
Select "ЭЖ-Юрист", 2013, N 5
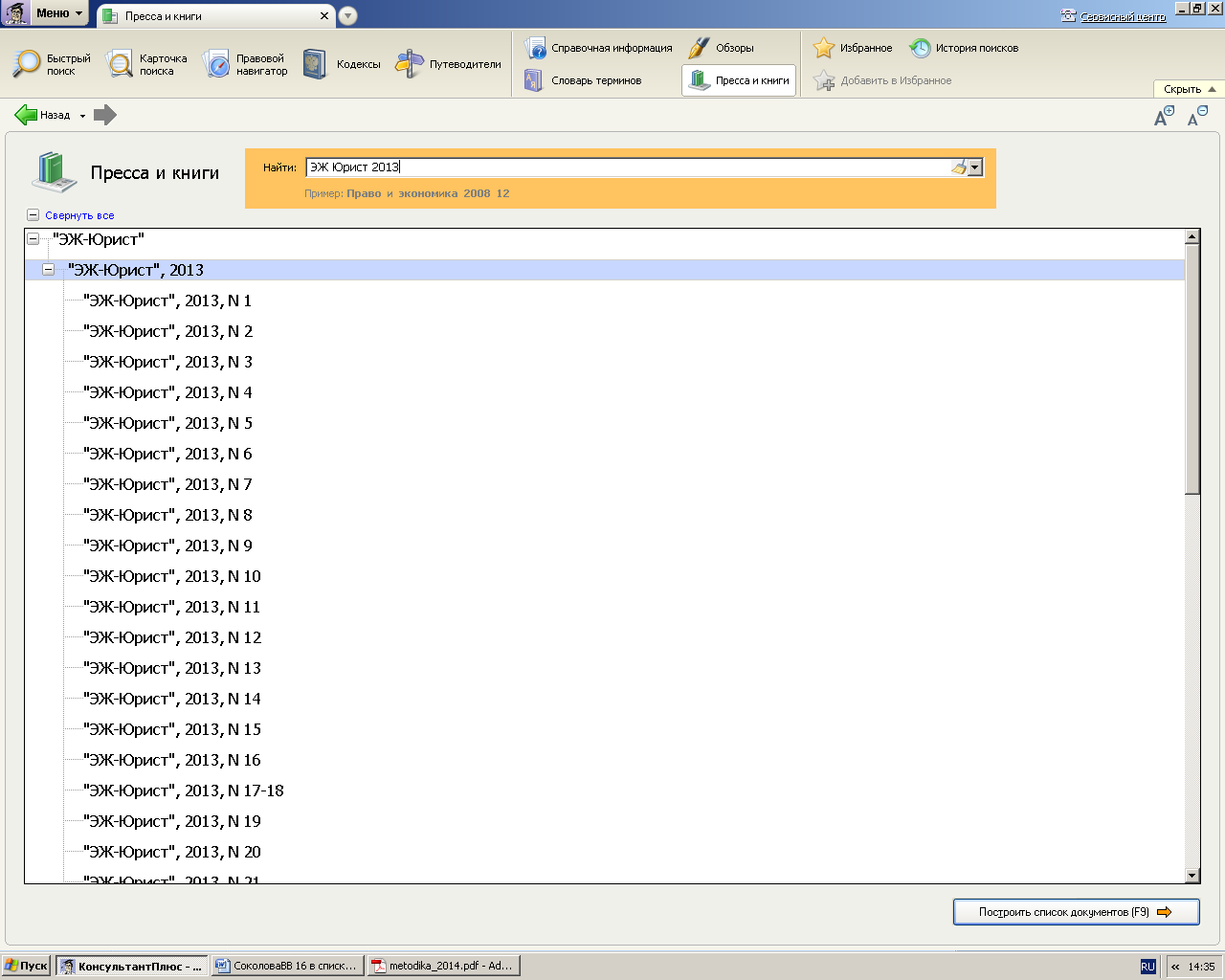coord(168,423)
